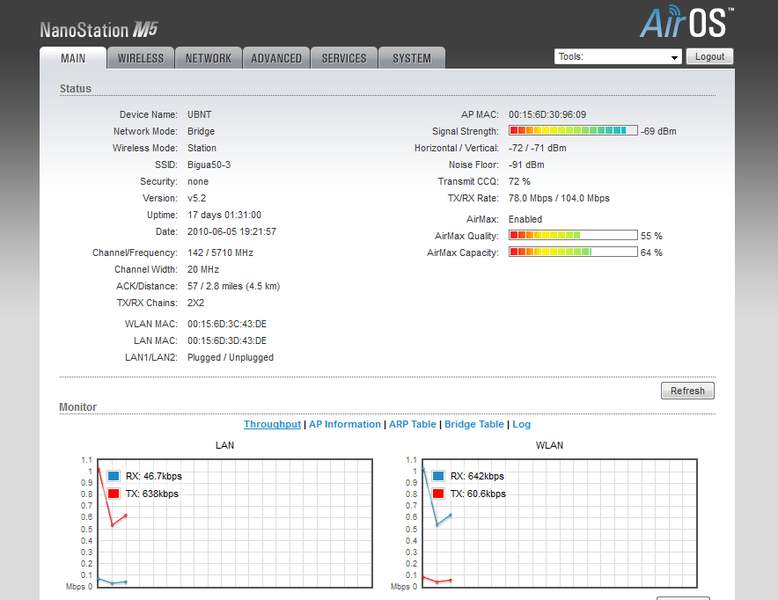Screen dimensions: 778x600
Task: Select the SERVICES tab
Action: click(x=344, y=58)
